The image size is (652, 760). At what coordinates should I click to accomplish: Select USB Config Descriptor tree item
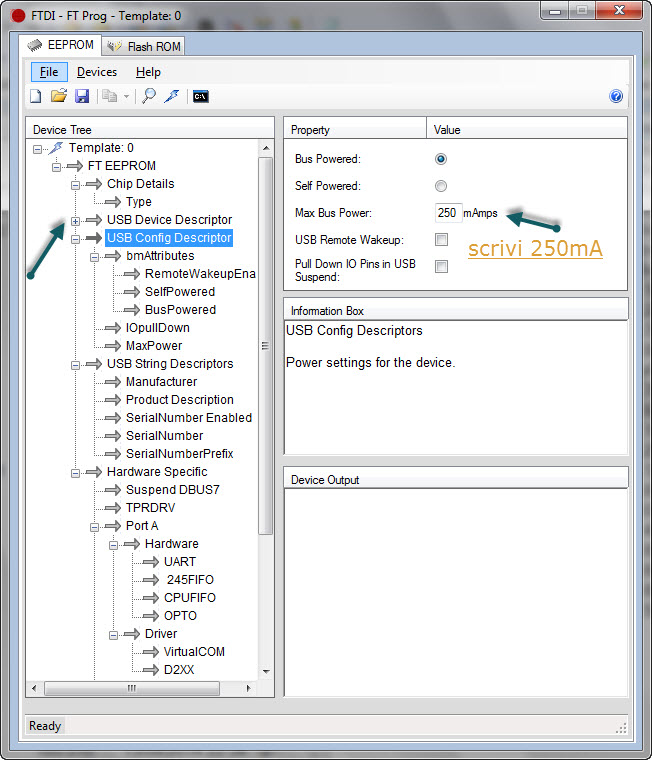169,238
